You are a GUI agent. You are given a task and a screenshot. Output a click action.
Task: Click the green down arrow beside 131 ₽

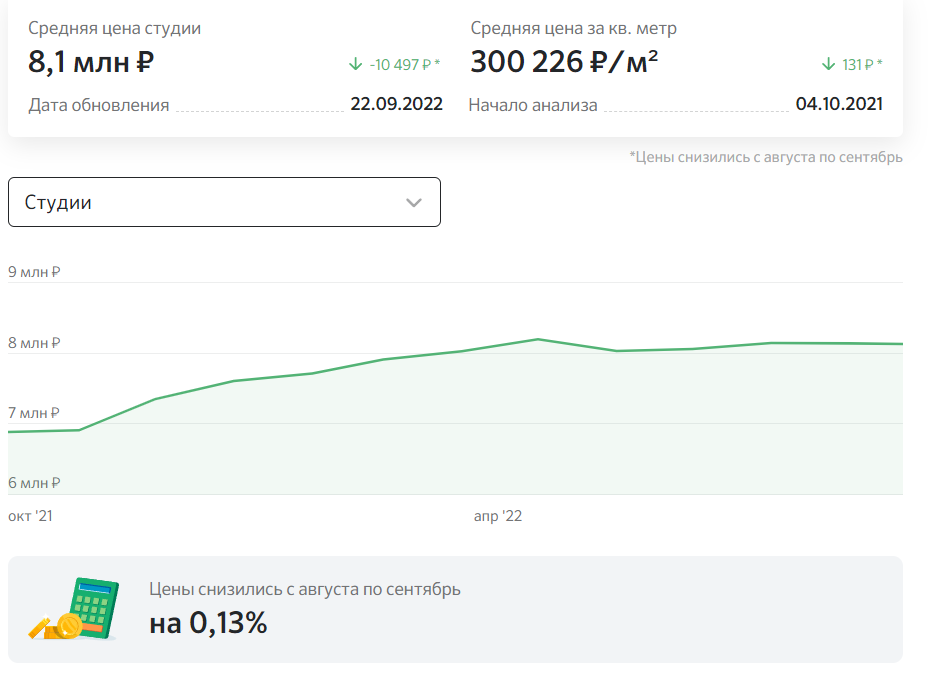[827, 64]
